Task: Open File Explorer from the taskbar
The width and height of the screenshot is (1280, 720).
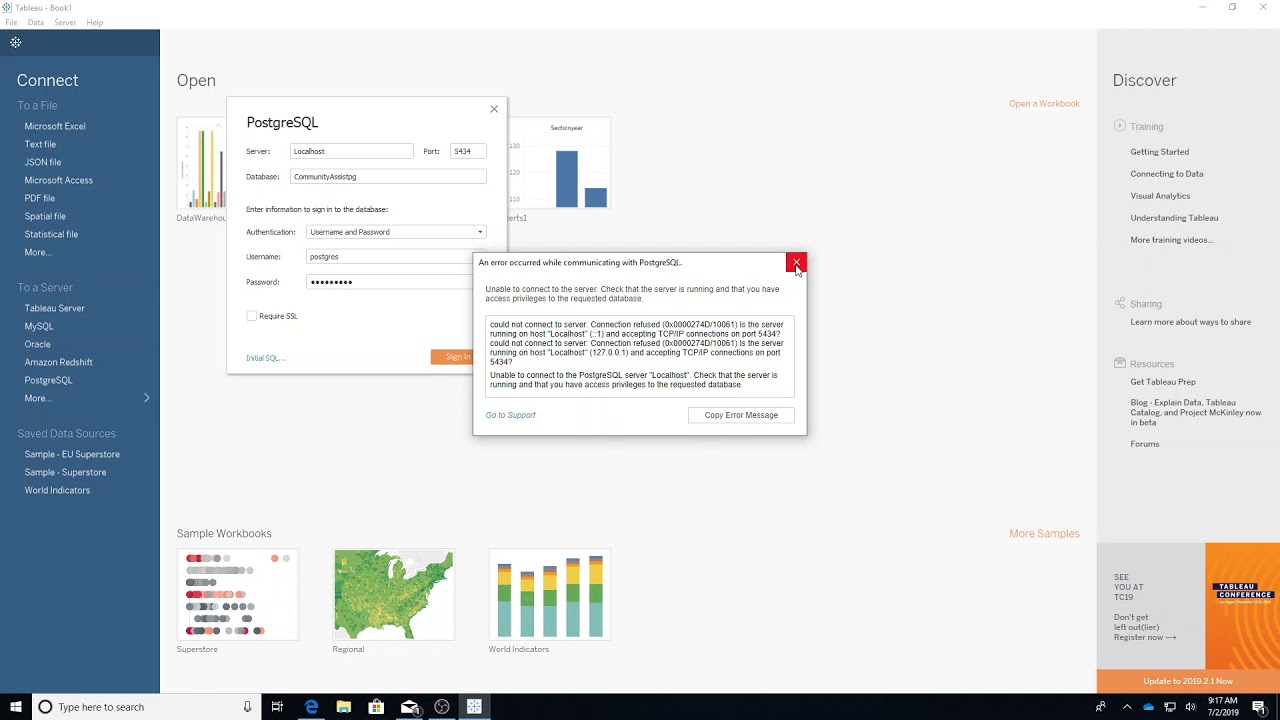Action: coord(344,707)
